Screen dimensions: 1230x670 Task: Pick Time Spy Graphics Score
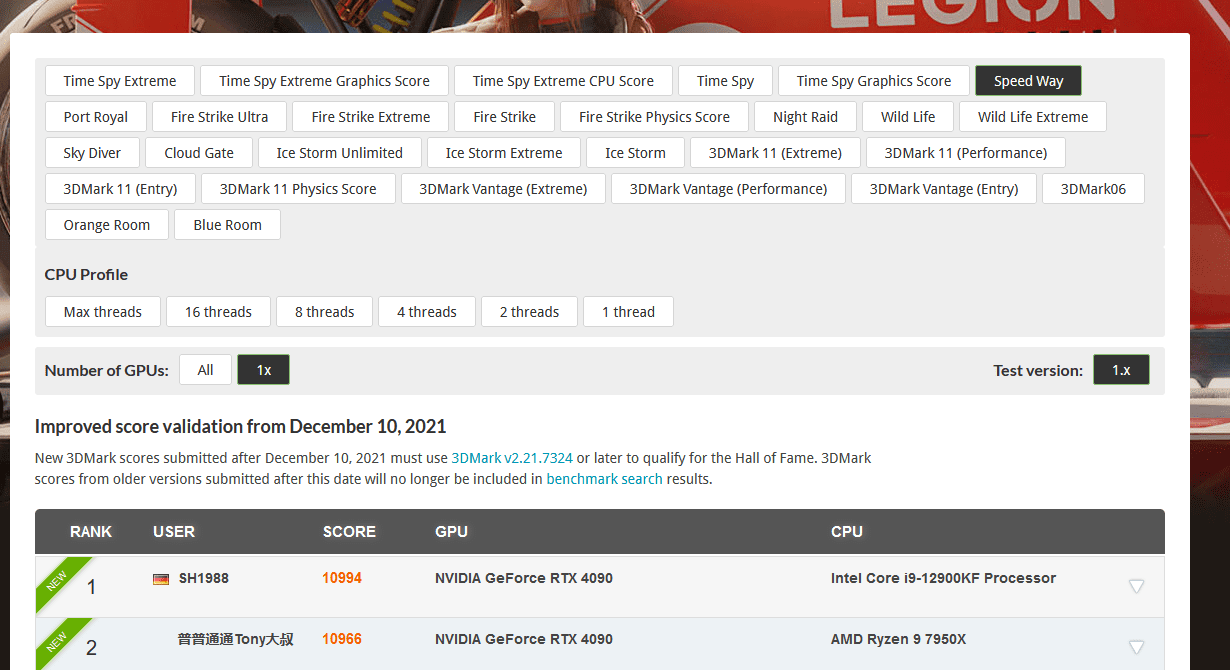click(874, 81)
